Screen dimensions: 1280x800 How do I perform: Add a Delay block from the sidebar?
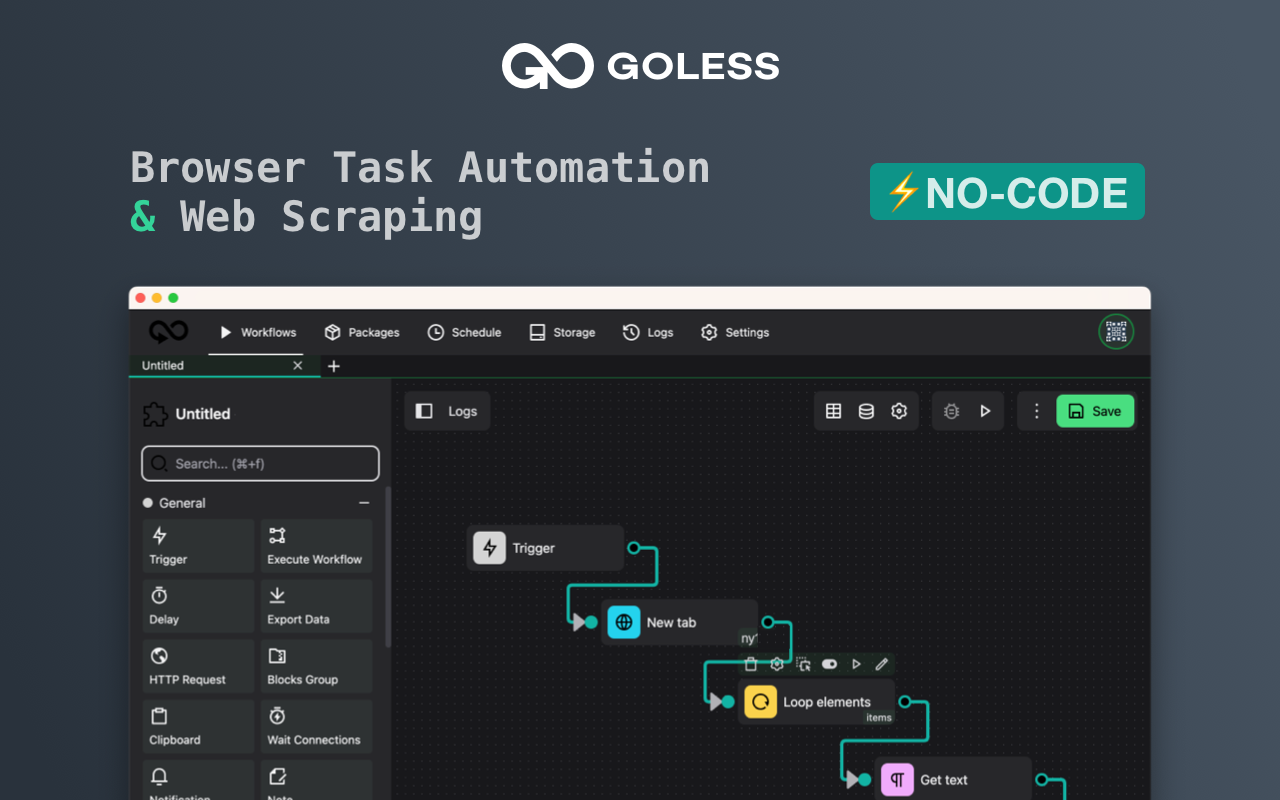point(197,606)
